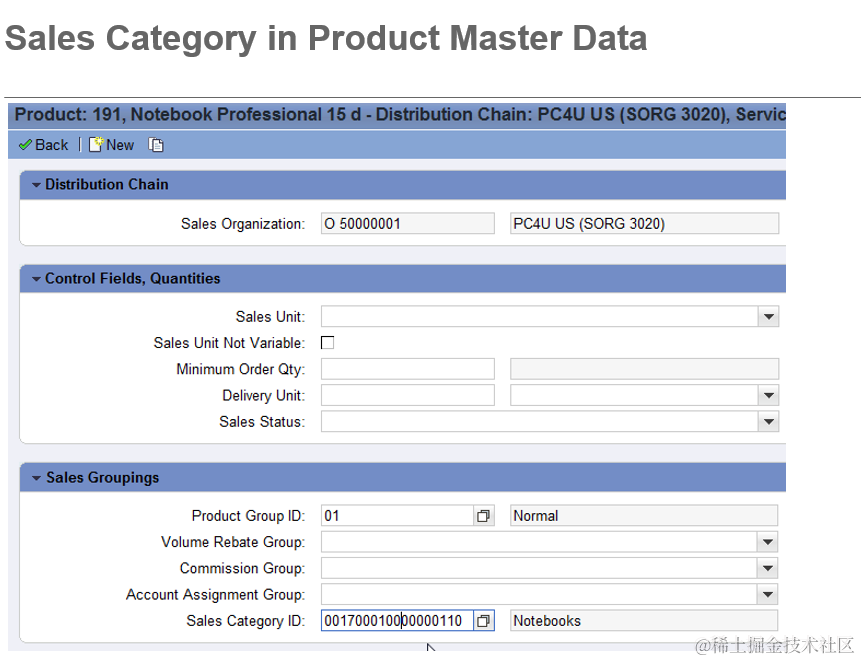861x662 pixels.
Task: Open the Account Assignment Group dropdown
Action: pyautogui.click(x=768, y=594)
